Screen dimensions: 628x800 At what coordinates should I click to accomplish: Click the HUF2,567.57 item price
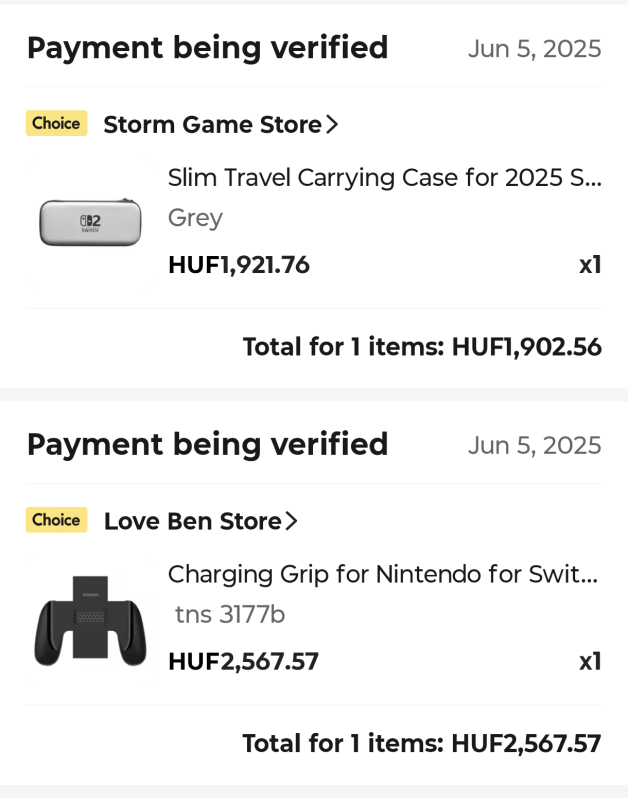click(243, 661)
